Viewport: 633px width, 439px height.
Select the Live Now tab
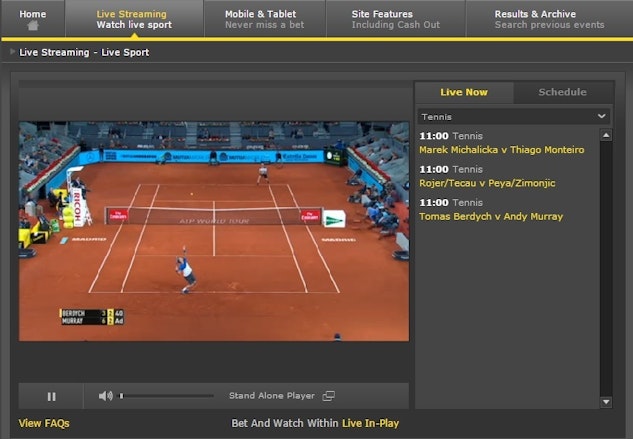(x=464, y=92)
